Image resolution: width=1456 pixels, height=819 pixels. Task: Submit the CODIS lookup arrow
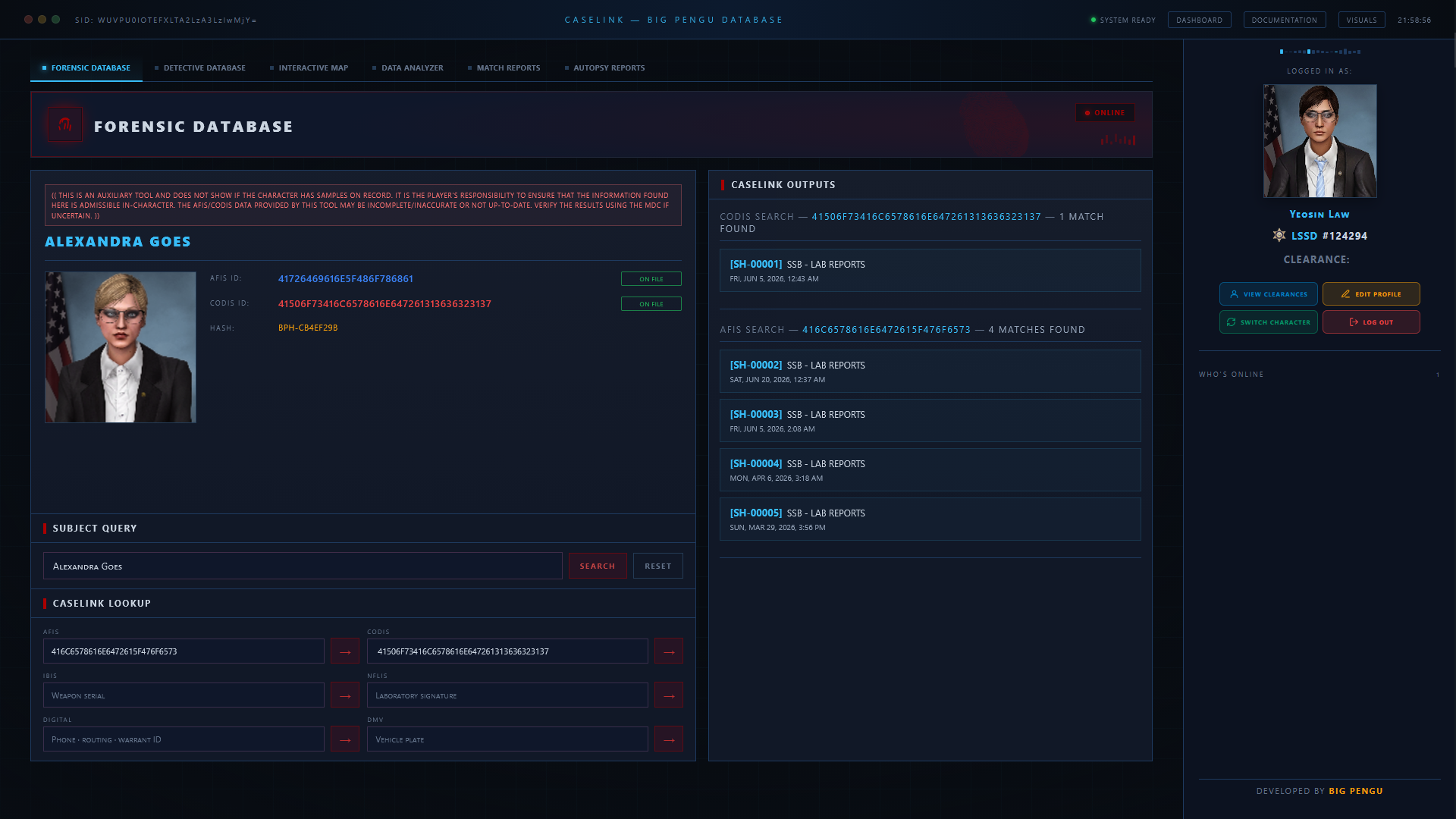[669, 651]
